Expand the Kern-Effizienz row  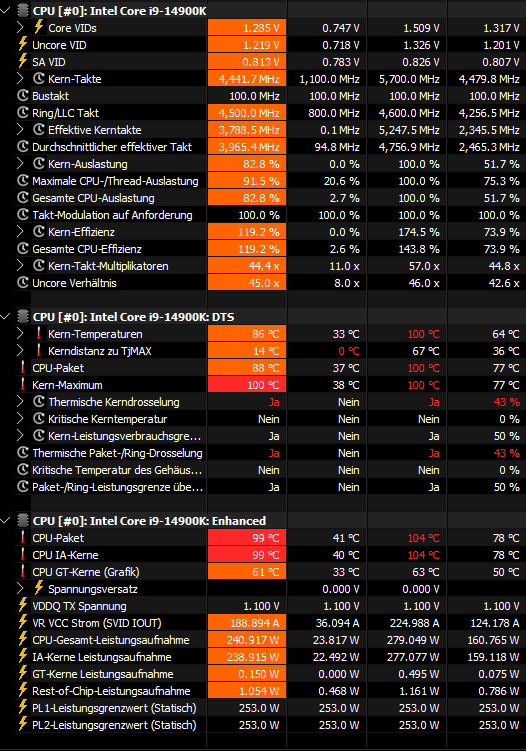tap(20, 232)
